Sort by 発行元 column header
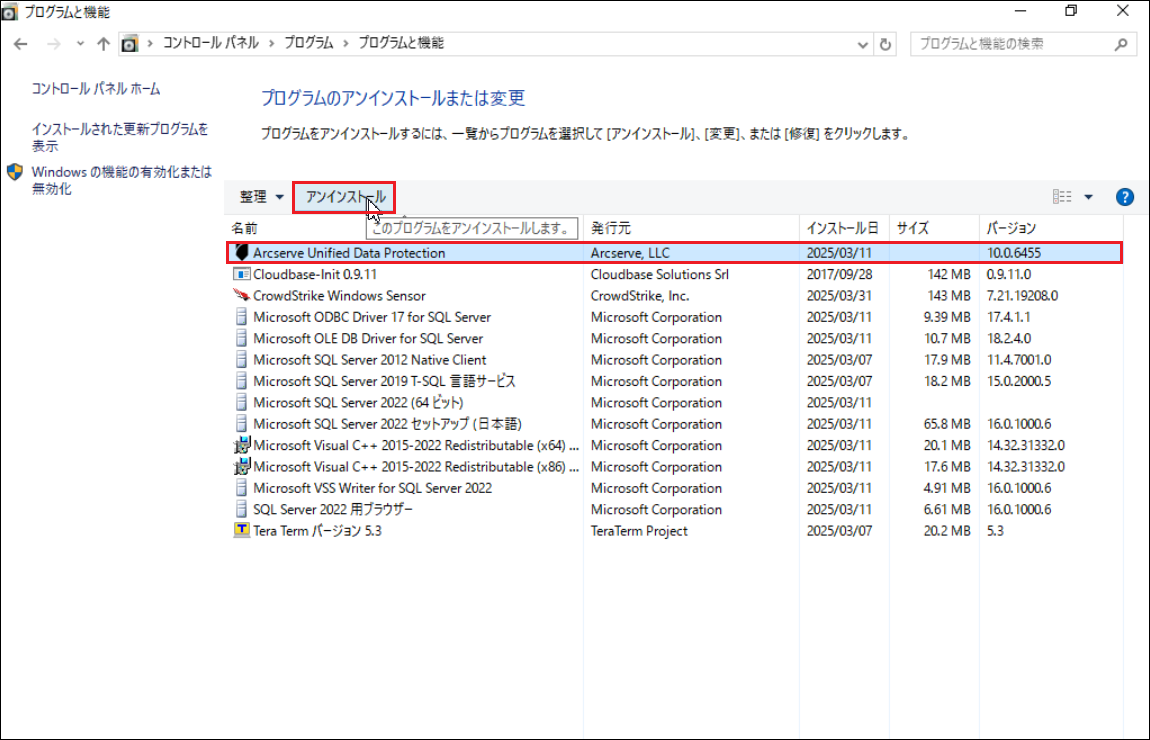This screenshot has height=740, width=1150. click(610, 228)
